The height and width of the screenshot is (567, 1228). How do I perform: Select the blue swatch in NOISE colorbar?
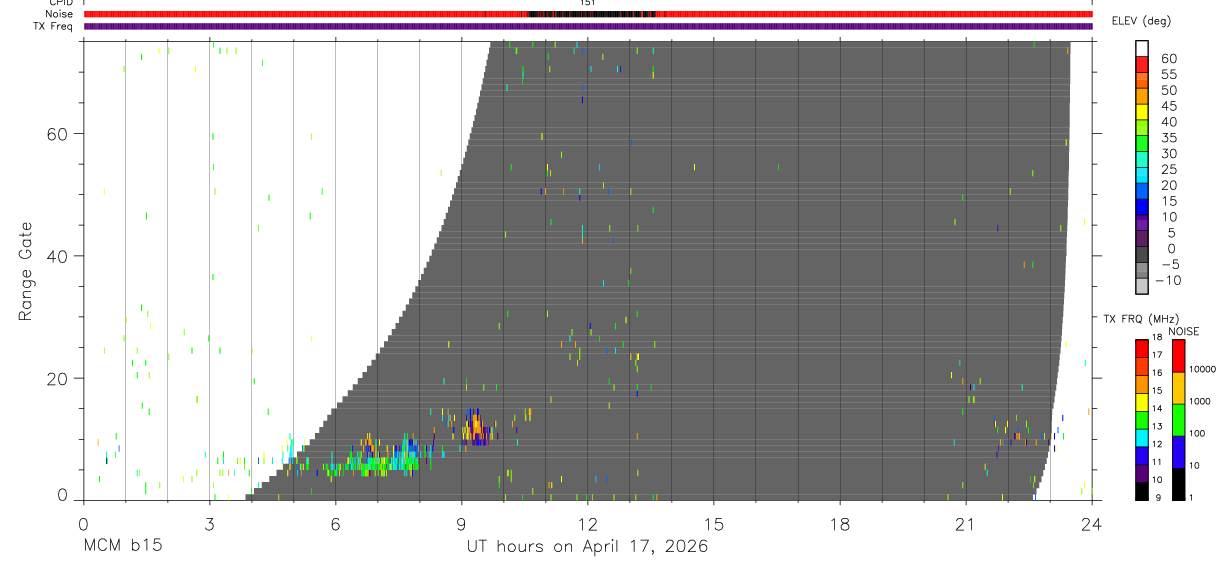[x=1178, y=452]
